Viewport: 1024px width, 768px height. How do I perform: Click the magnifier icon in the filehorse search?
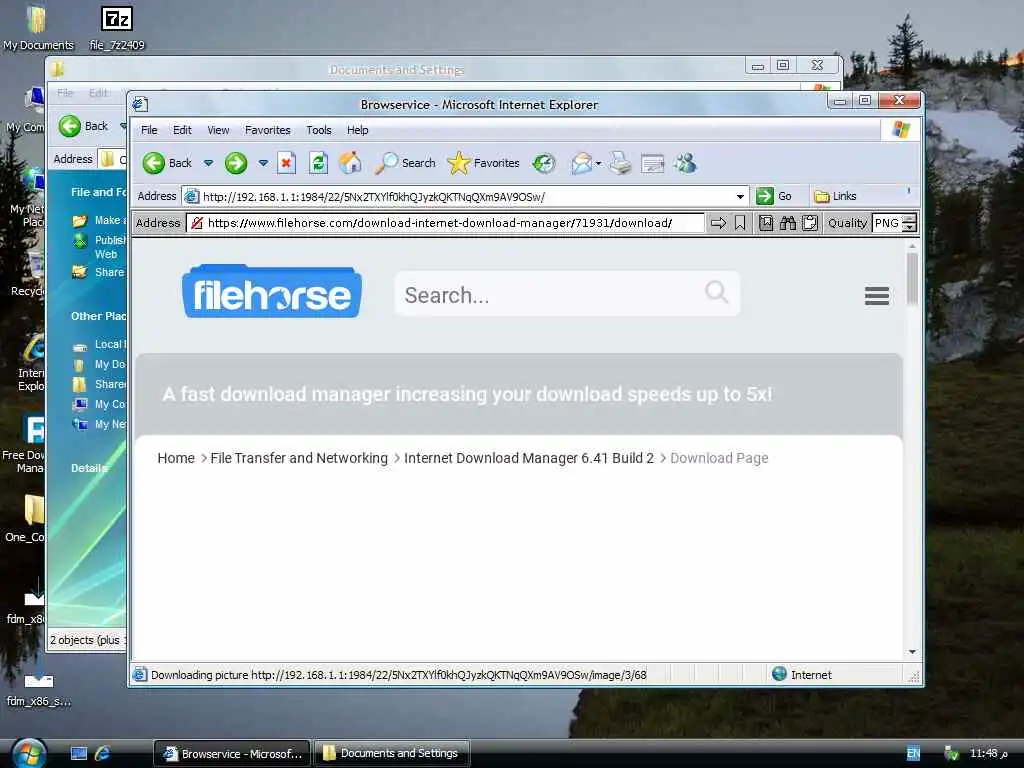[716, 292]
